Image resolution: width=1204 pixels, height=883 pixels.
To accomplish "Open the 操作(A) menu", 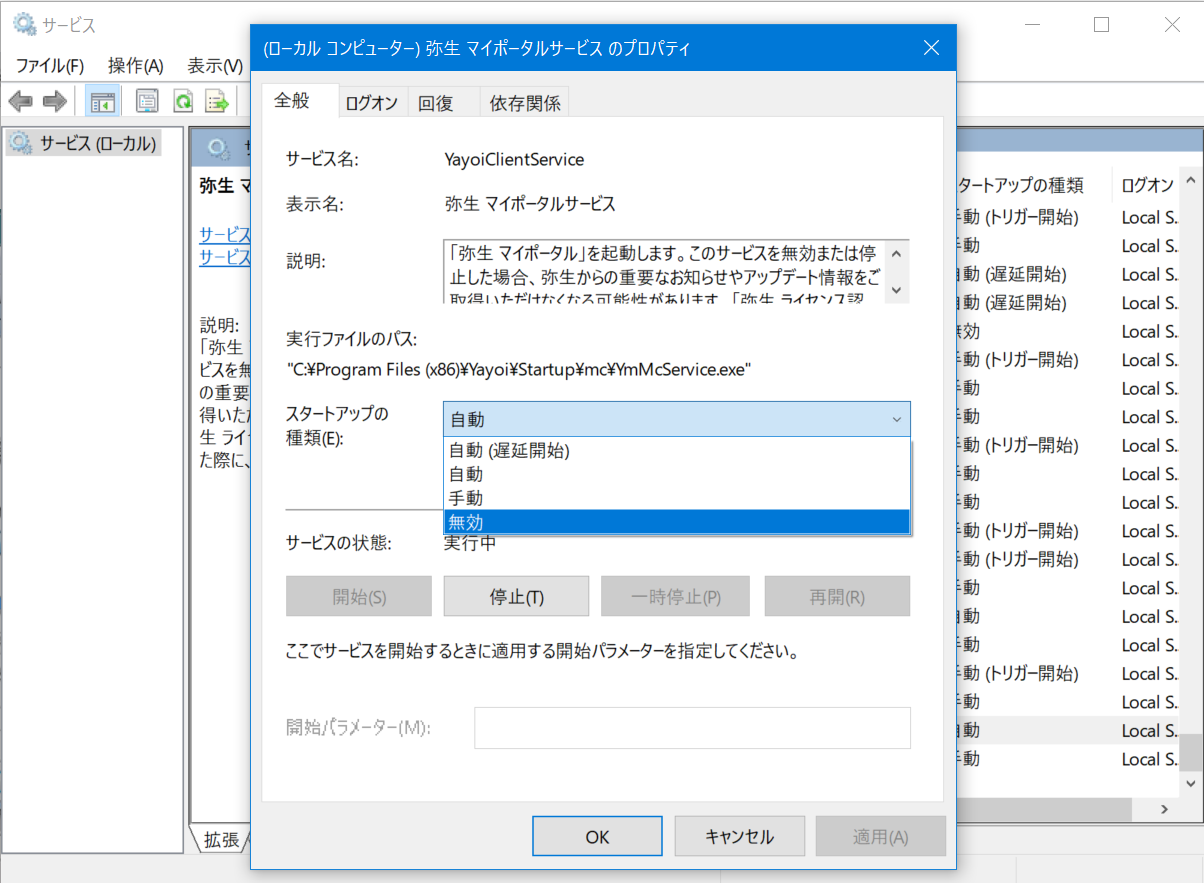I will [135, 66].
